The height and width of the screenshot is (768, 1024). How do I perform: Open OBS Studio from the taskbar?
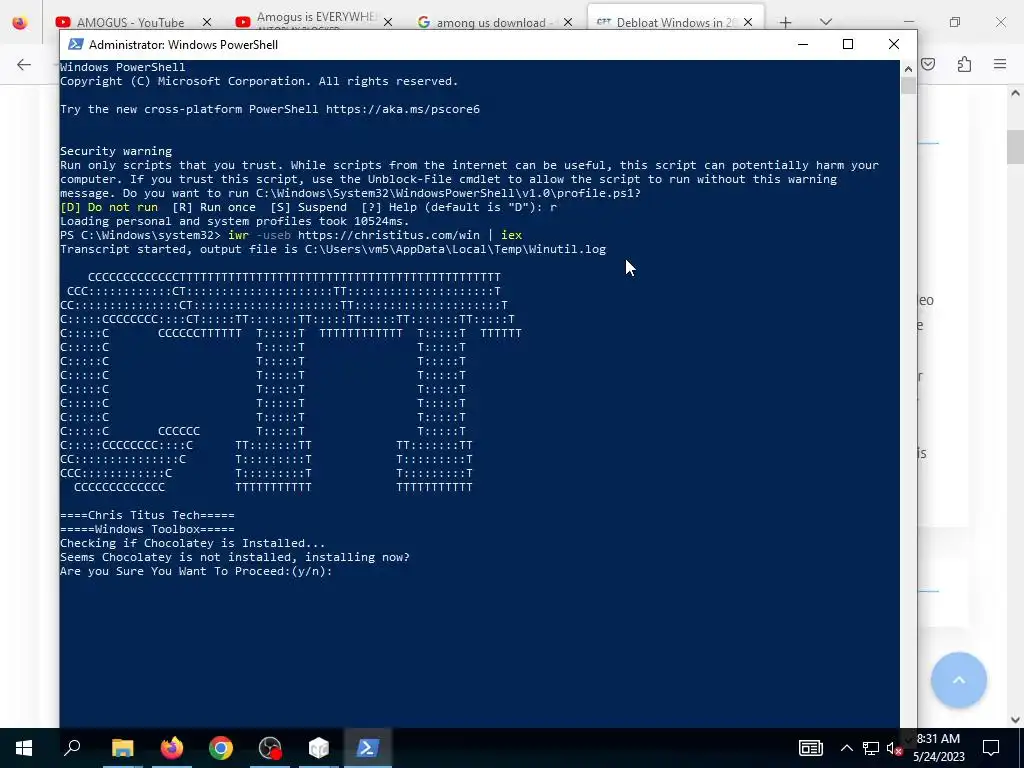270,748
